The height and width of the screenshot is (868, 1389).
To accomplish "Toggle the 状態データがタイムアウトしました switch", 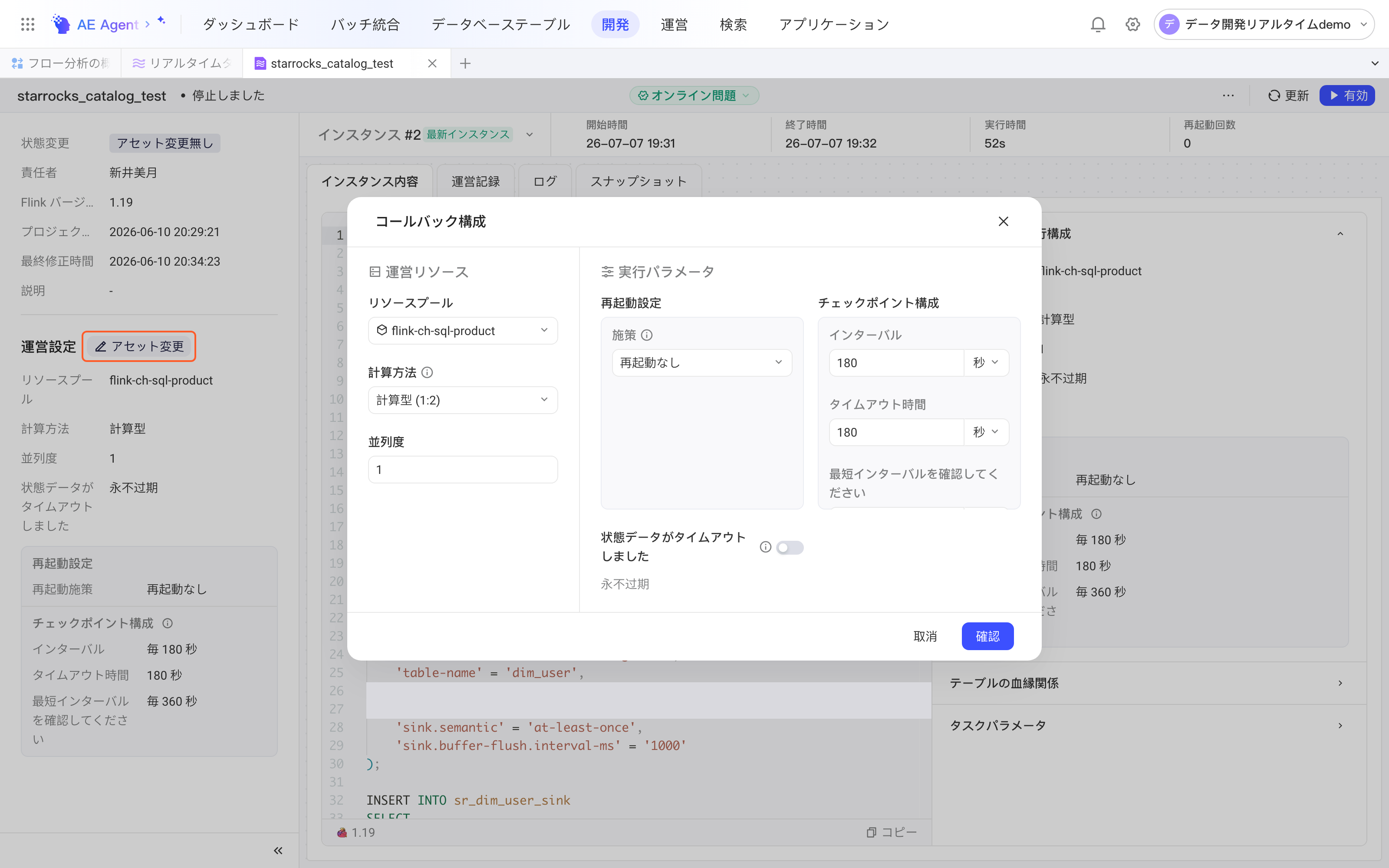I will coord(790,548).
